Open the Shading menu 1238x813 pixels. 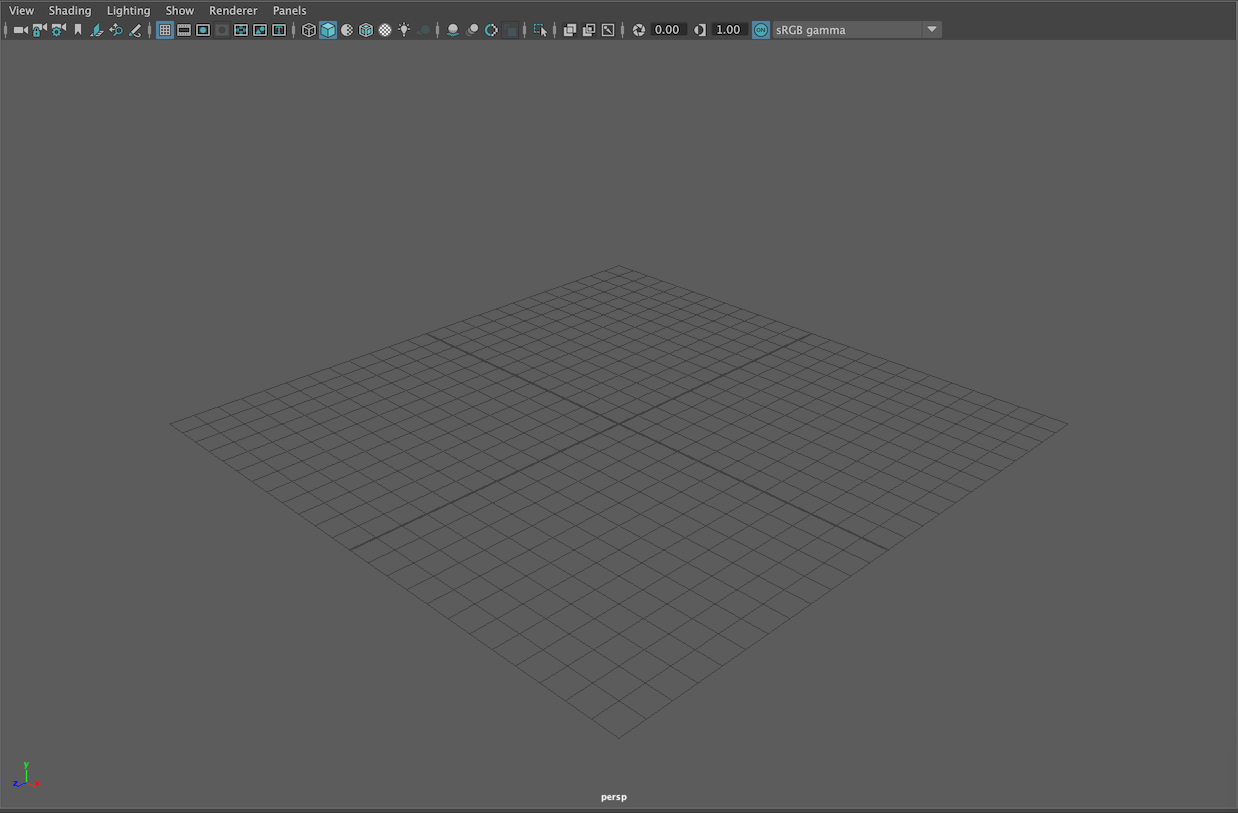point(70,10)
